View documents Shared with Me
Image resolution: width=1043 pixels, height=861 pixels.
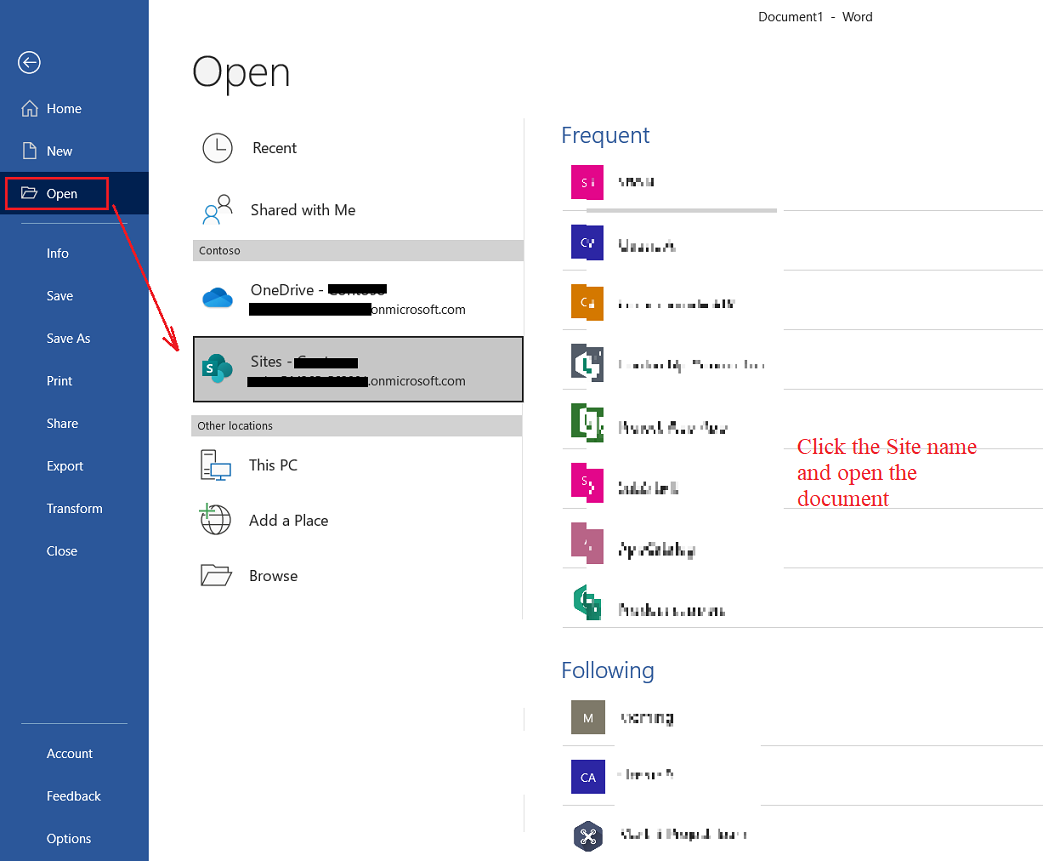(302, 209)
